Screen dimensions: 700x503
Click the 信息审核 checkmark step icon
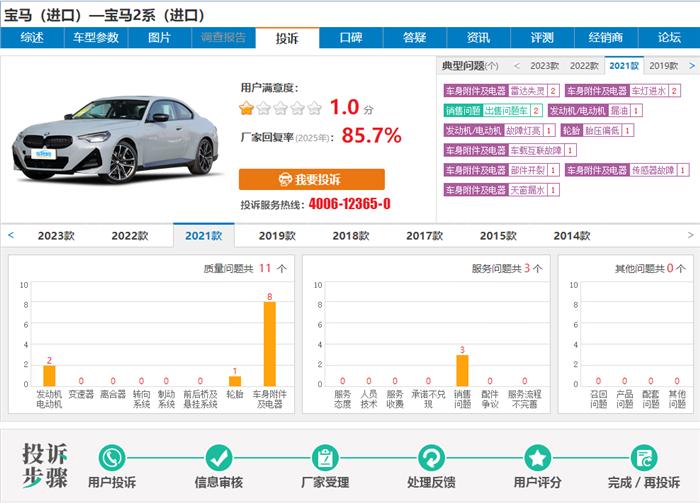click(x=218, y=458)
